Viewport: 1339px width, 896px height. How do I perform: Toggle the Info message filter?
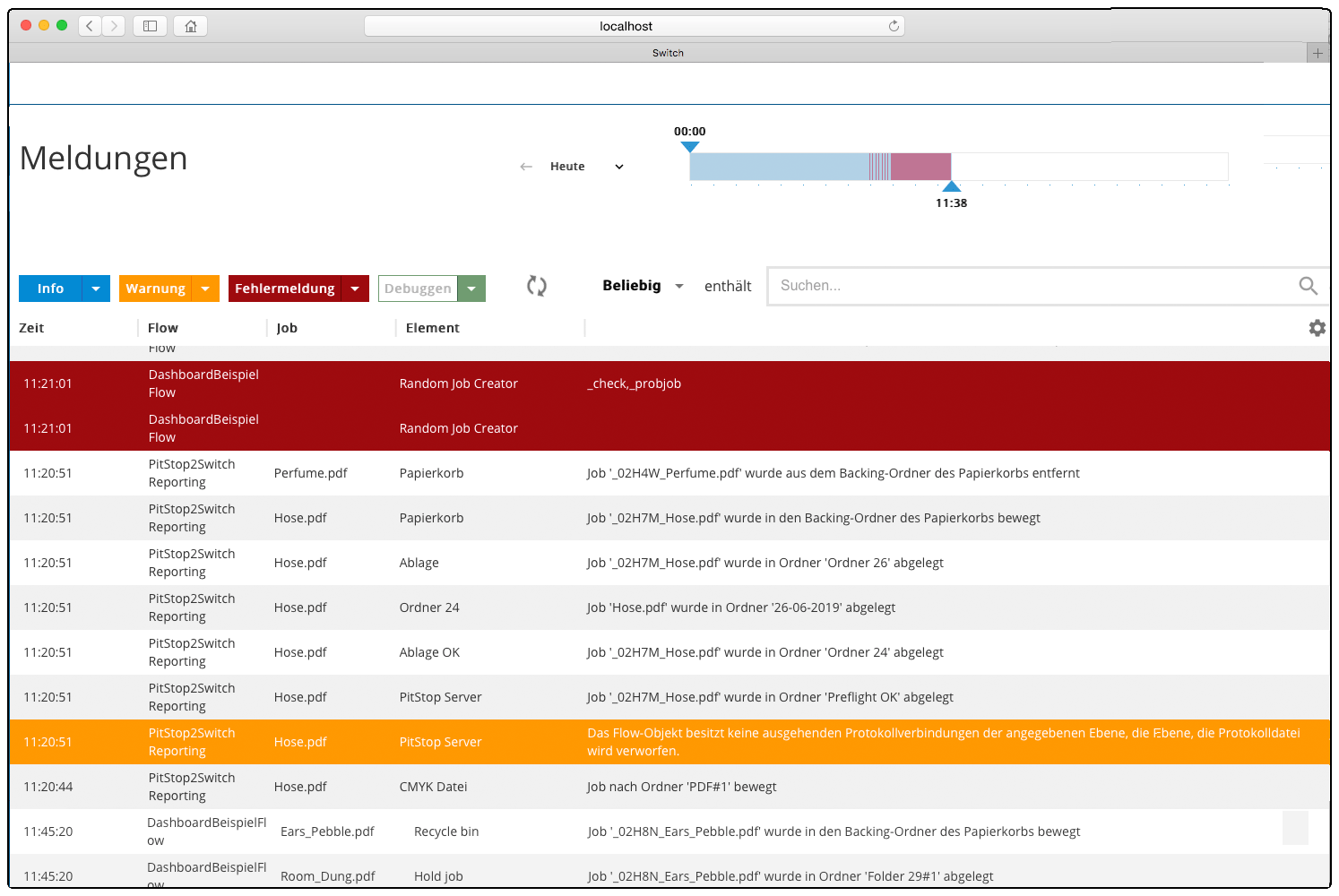click(x=50, y=289)
